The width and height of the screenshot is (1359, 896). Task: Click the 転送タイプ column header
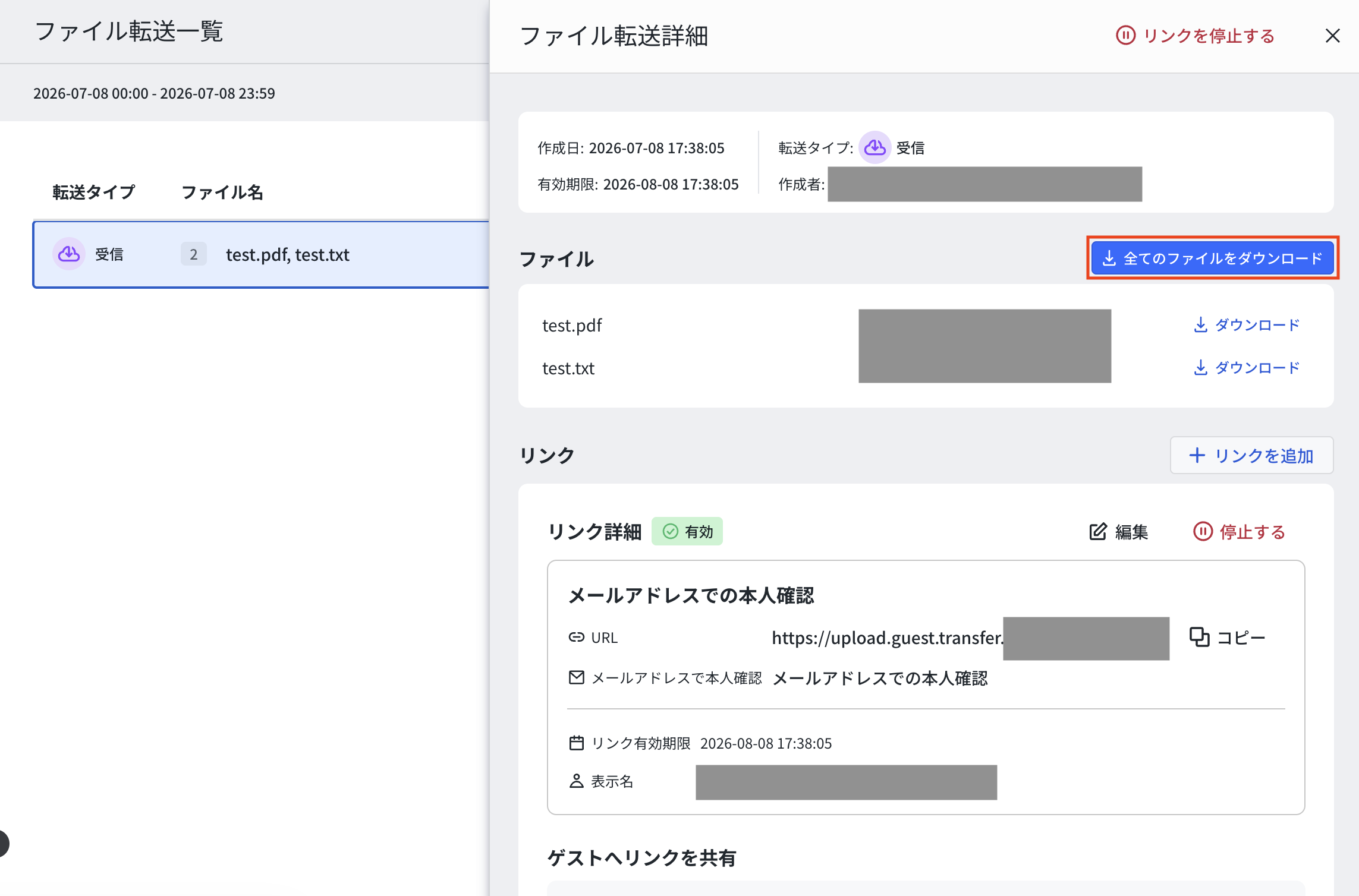coord(94,192)
